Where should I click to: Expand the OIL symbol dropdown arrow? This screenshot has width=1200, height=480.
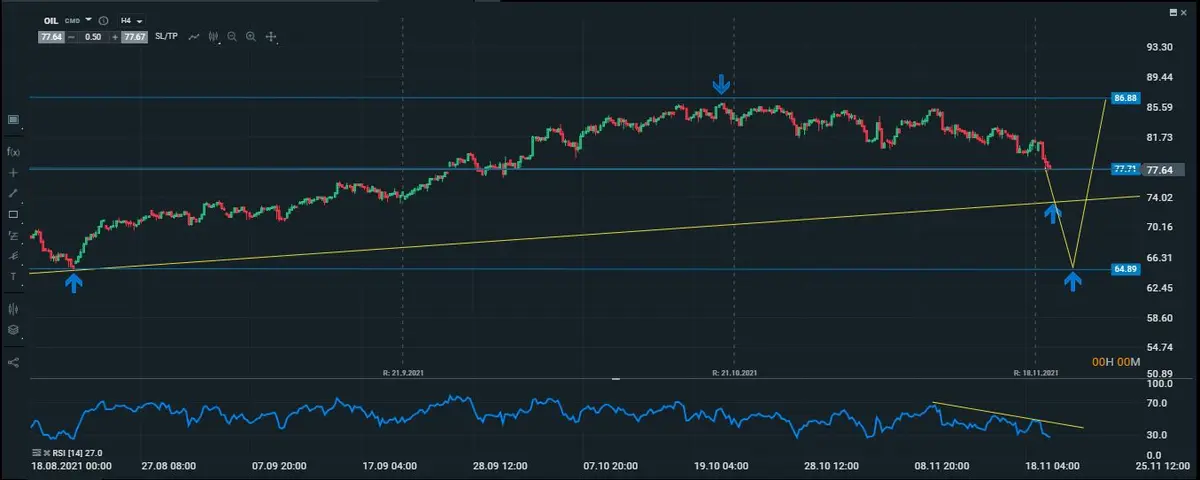pyautogui.click(x=88, y=20)
